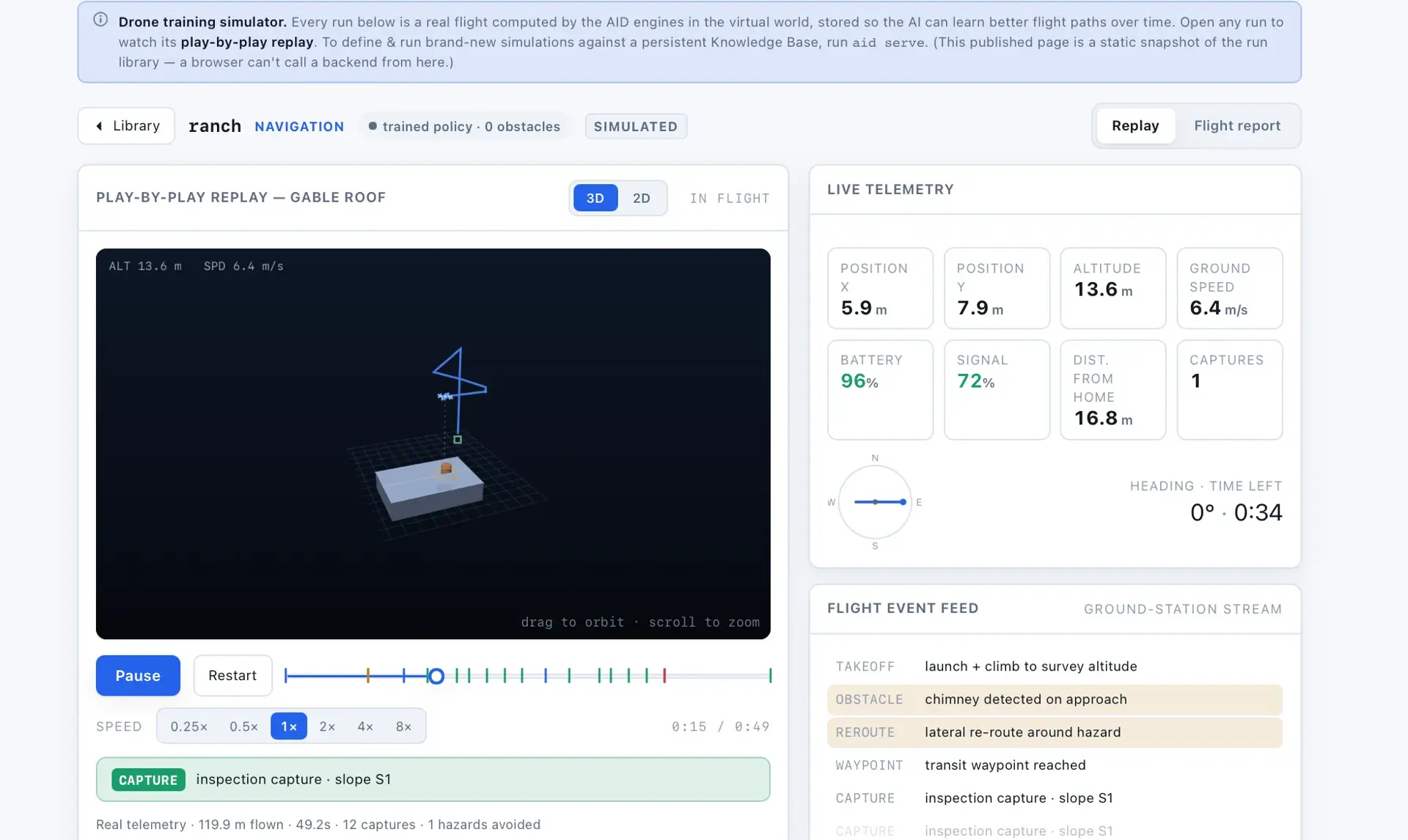Select the Captures 1 card

(1229, 390)
